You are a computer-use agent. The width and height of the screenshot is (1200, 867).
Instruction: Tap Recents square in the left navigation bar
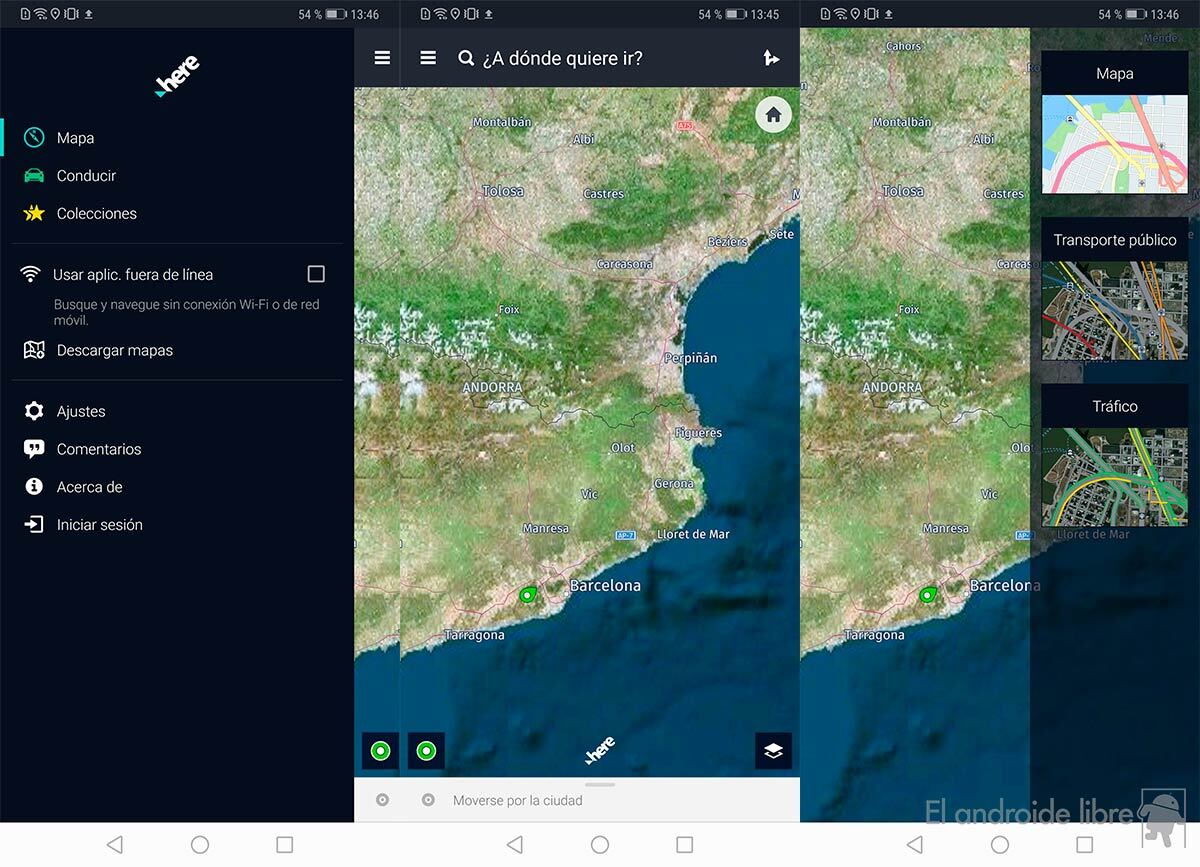[285, 845]
